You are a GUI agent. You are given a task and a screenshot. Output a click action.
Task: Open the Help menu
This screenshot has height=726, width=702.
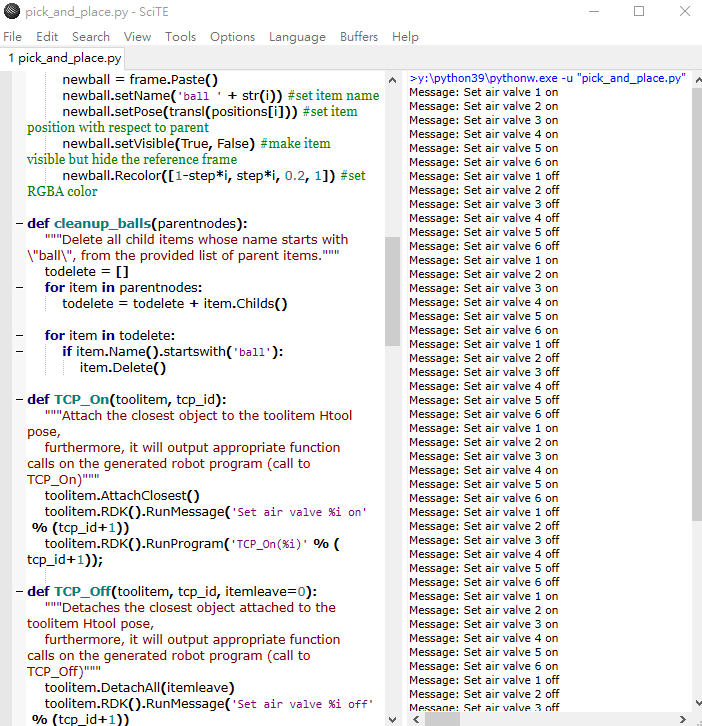pyautogui.click(x=405, y=37)
